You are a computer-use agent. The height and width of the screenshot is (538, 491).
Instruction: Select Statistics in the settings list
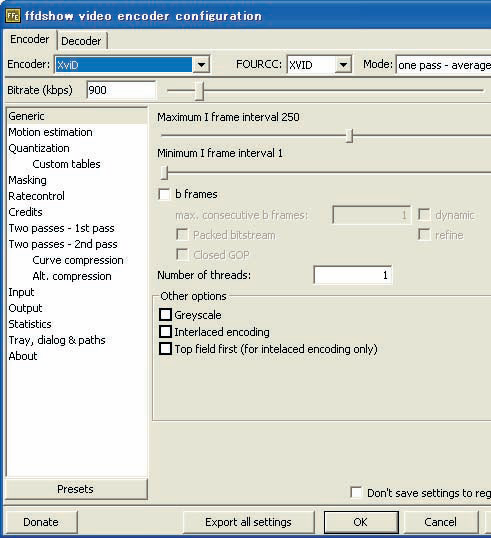point(30,324)
